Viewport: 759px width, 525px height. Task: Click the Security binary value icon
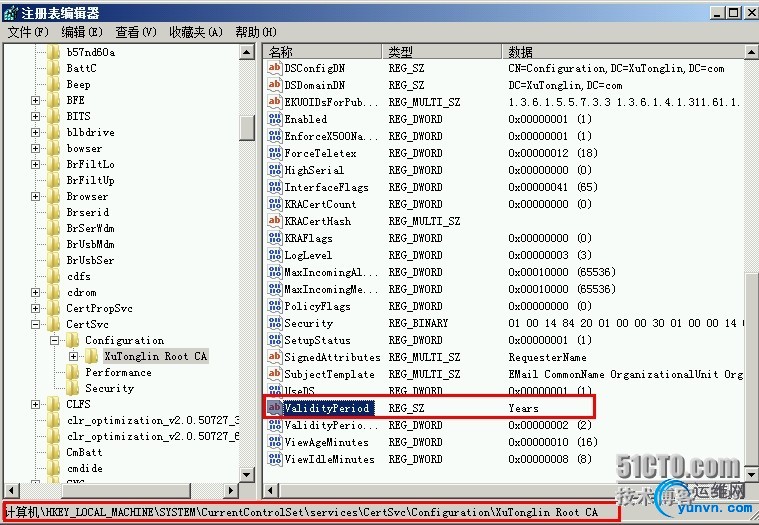click(274, 323)
